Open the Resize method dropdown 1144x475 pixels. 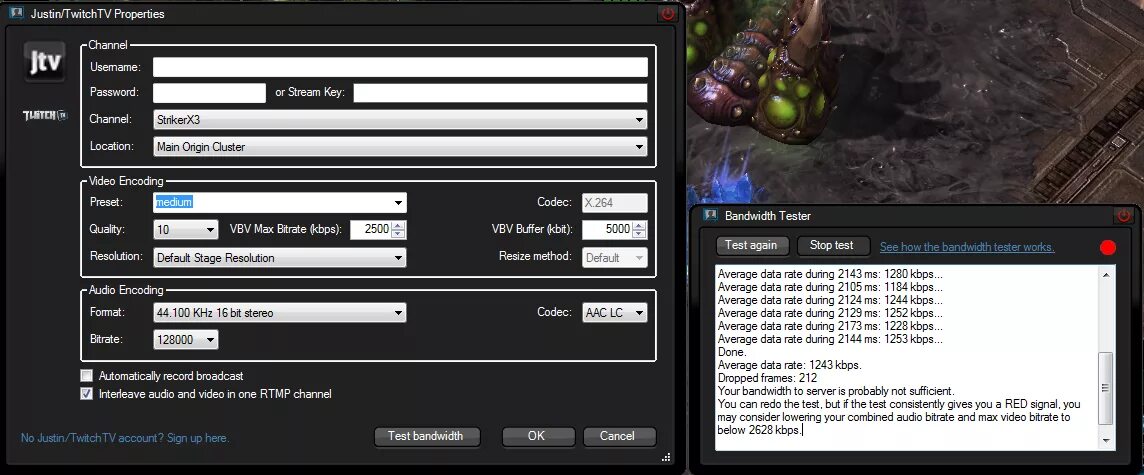(614, 258)
